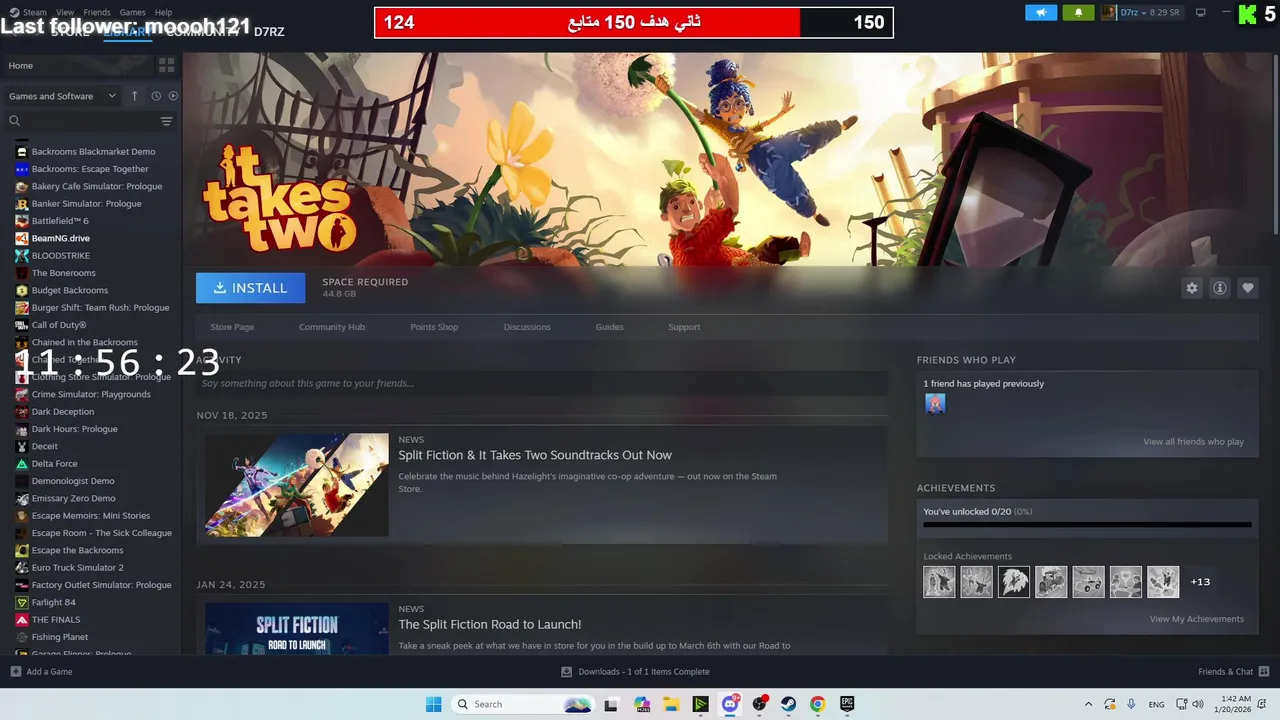Toggle It Takes Two as favorite heart
Image resolution: width=1280 pixels, height=720 pixels.
pos(1248,288)
